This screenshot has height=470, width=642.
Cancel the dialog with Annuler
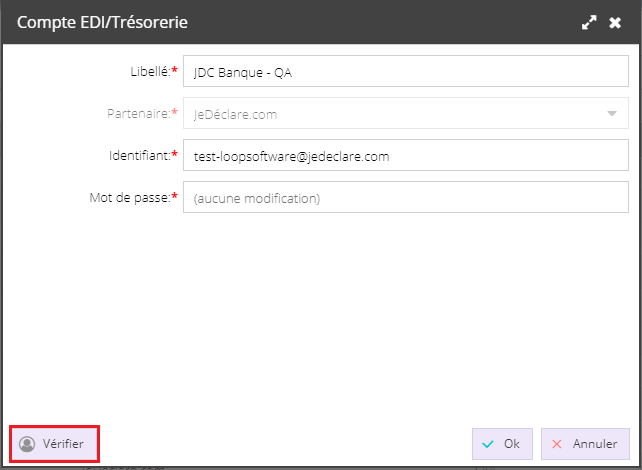[x=585, y=444]
